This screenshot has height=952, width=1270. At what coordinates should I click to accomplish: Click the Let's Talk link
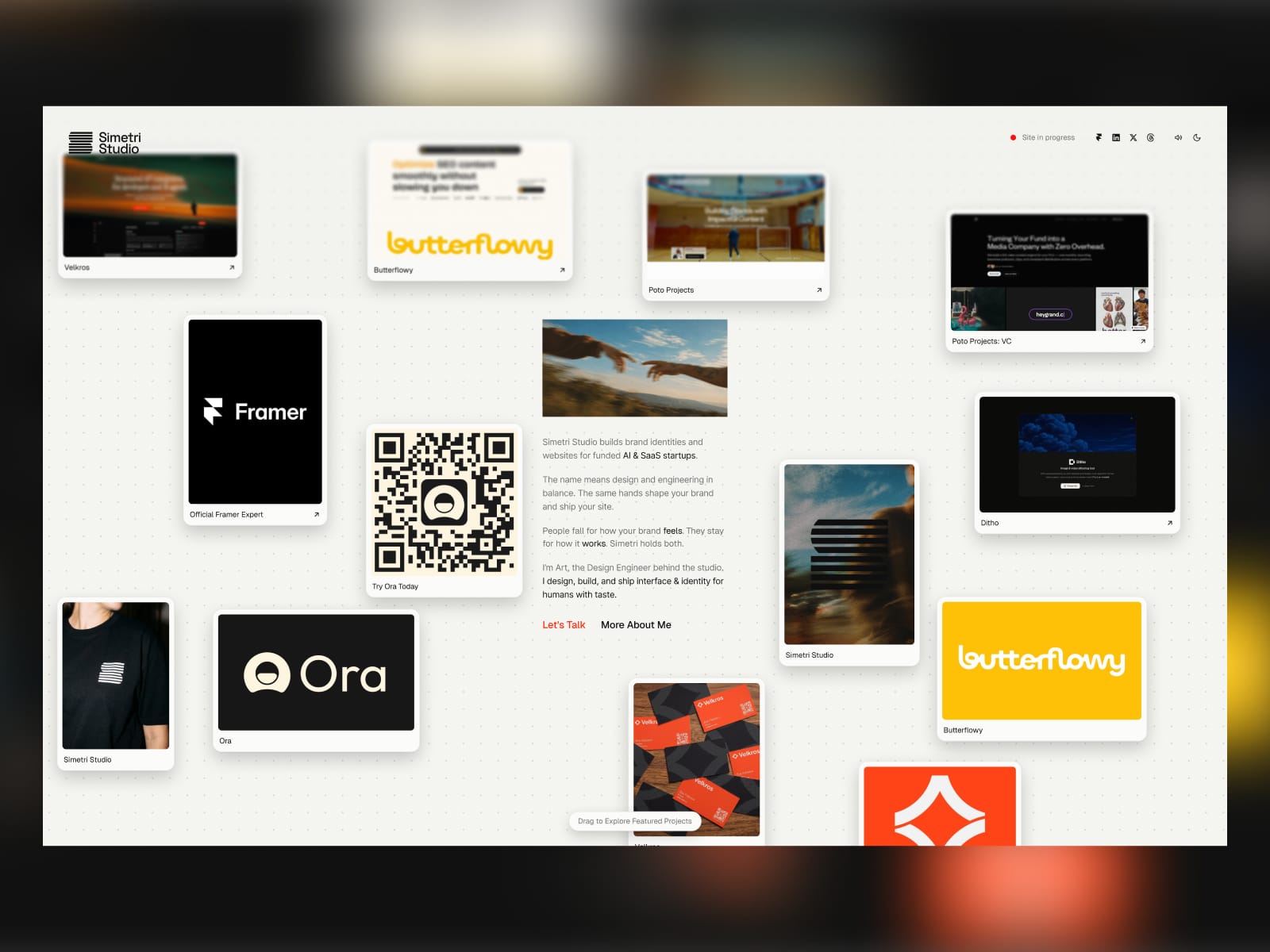tap(564, 625)
